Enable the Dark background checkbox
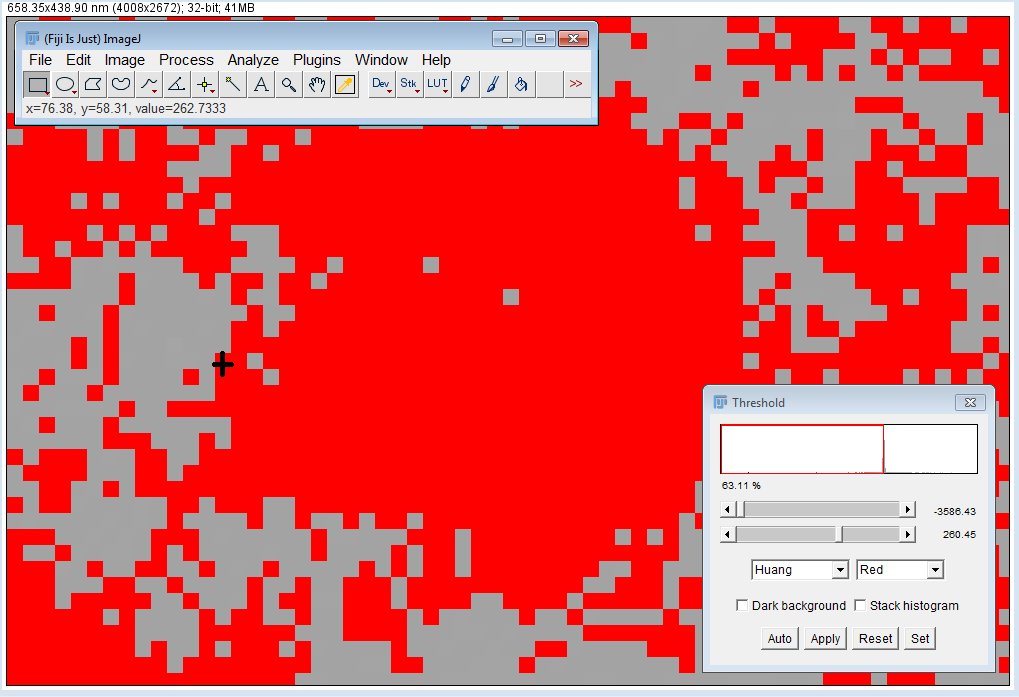This screenshot has height=697, width=1019. [x=742, y=606]
